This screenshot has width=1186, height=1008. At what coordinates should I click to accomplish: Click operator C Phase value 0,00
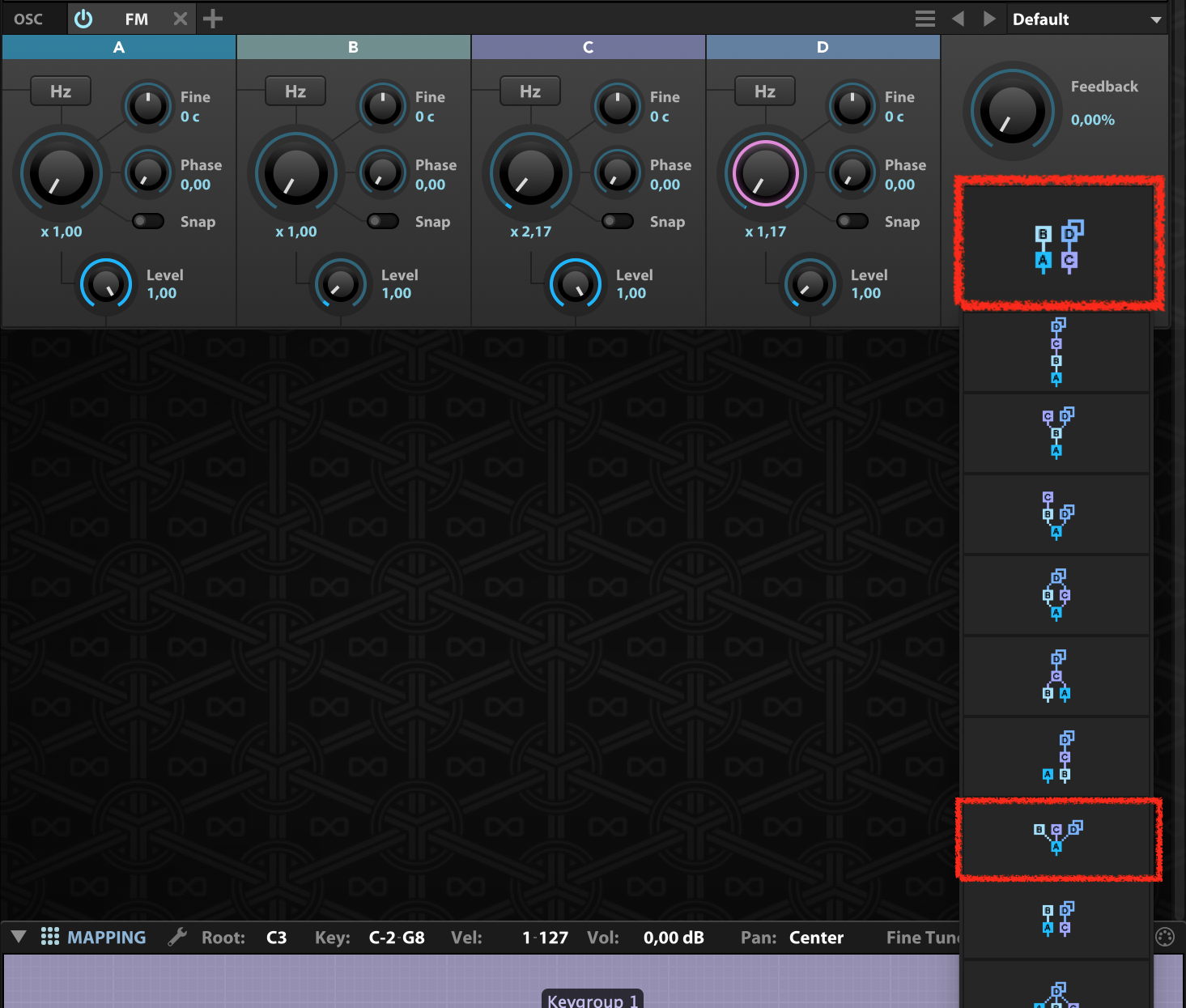pos(665,185)
